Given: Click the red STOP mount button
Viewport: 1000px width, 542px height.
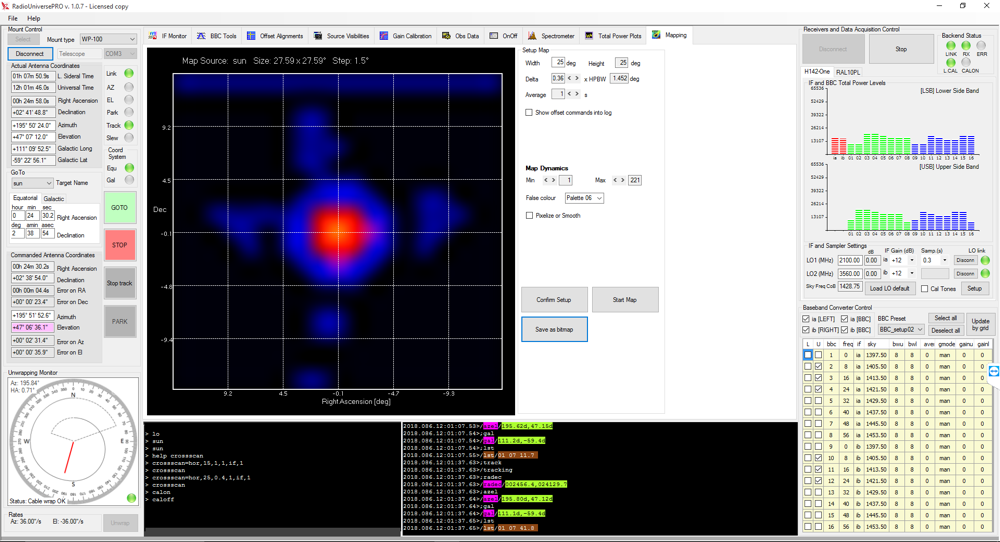Looking at the screenshot, I should point(119,245).
